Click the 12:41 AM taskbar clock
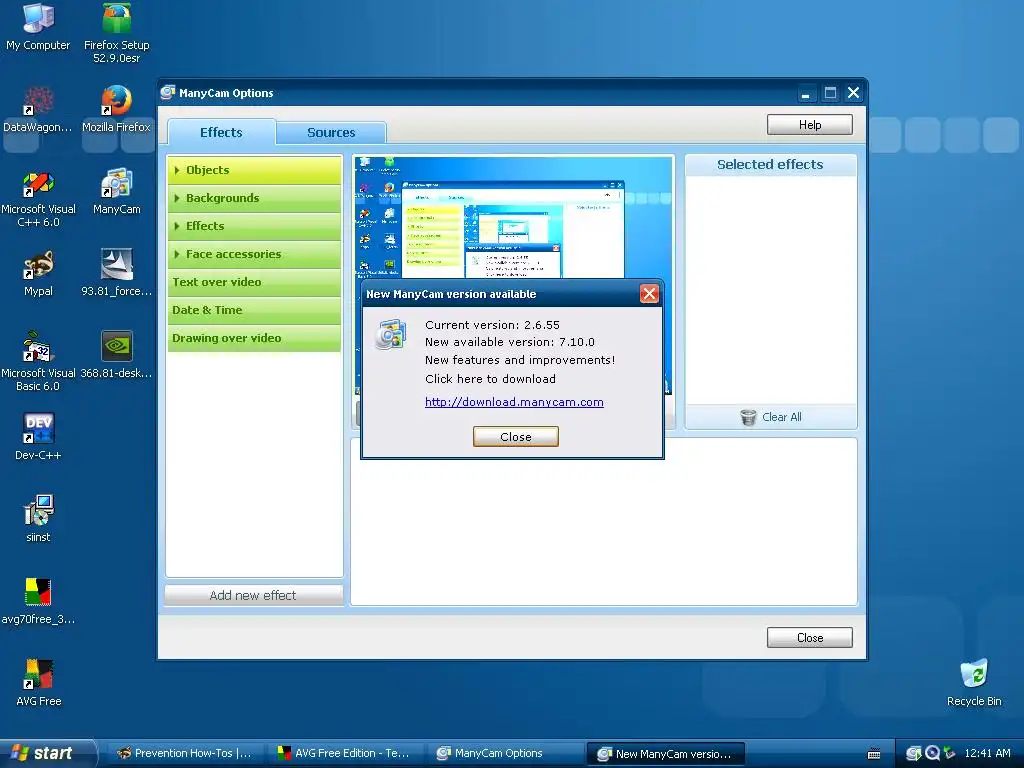This screenshot has height=768, width=1024. [x=987, y=753]
